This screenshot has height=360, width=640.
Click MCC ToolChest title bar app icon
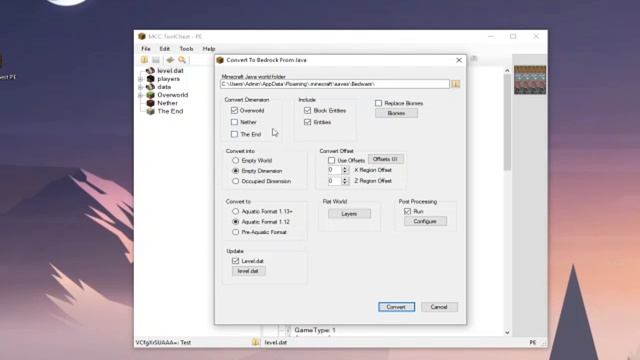(142, 36)
